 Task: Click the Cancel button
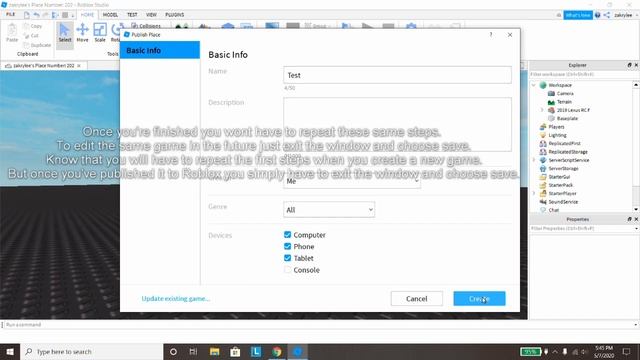tap(416, 298)
